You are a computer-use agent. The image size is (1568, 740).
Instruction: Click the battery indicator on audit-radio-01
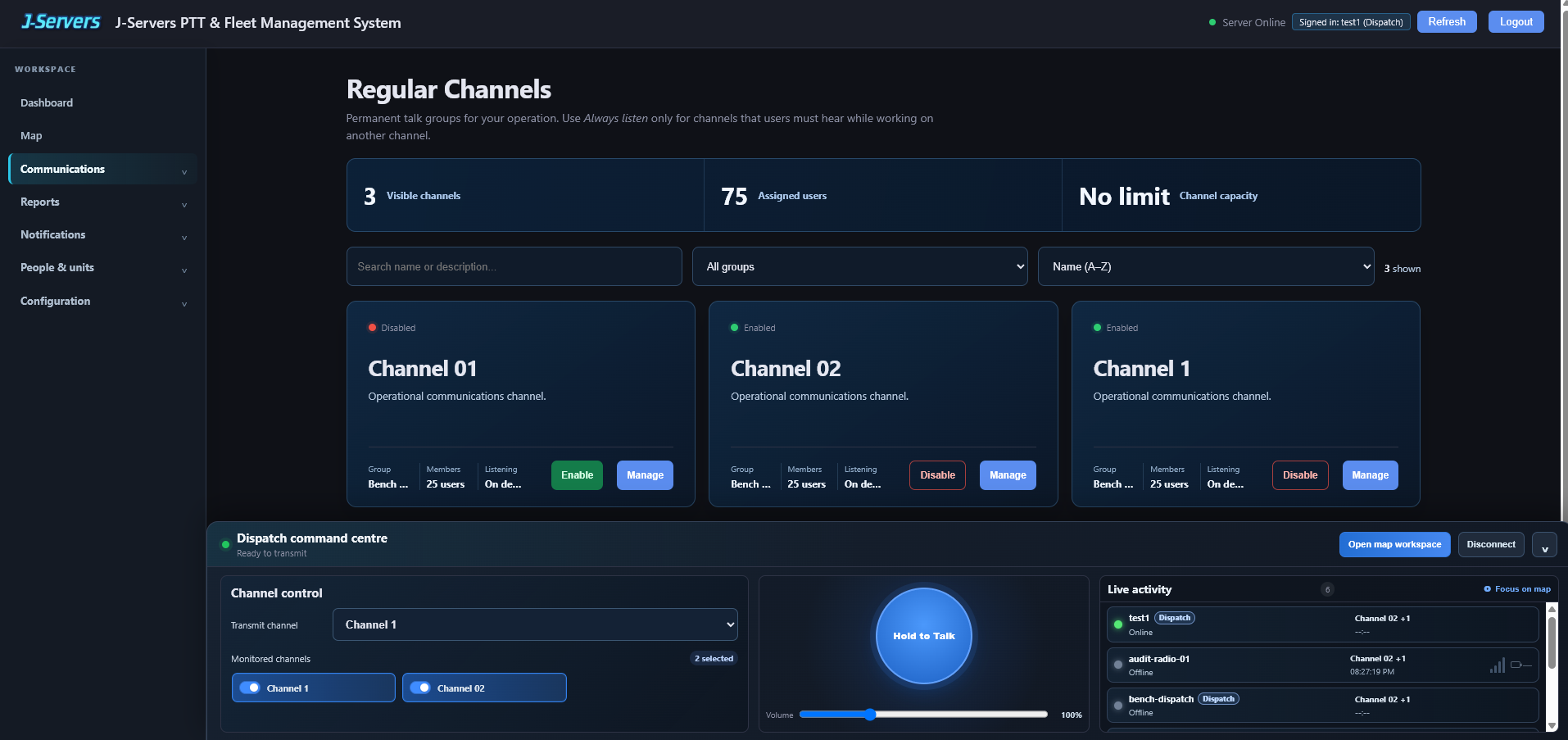tap(1520, 665)
